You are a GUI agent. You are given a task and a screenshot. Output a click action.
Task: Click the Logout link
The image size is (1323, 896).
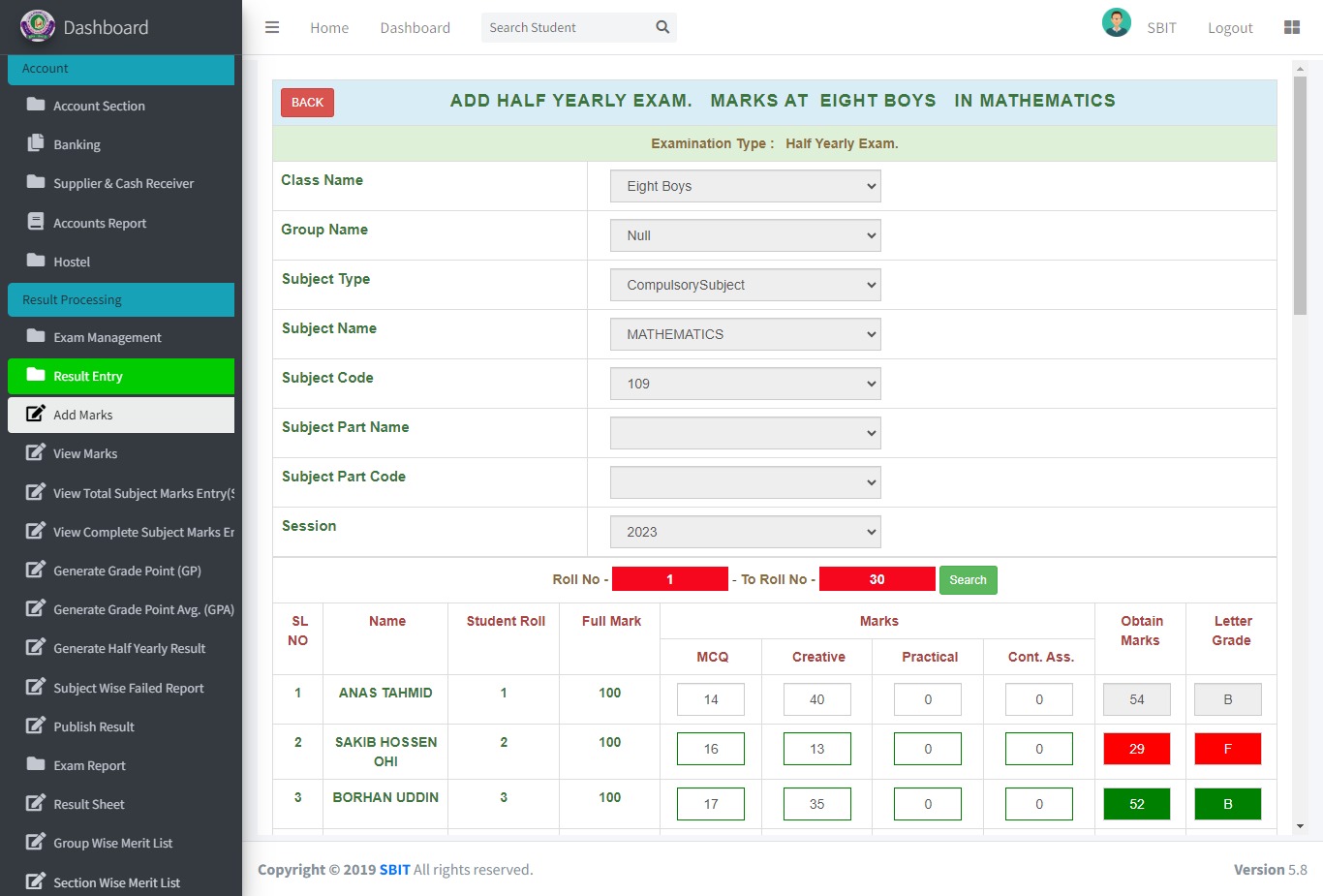[1230, 28]
